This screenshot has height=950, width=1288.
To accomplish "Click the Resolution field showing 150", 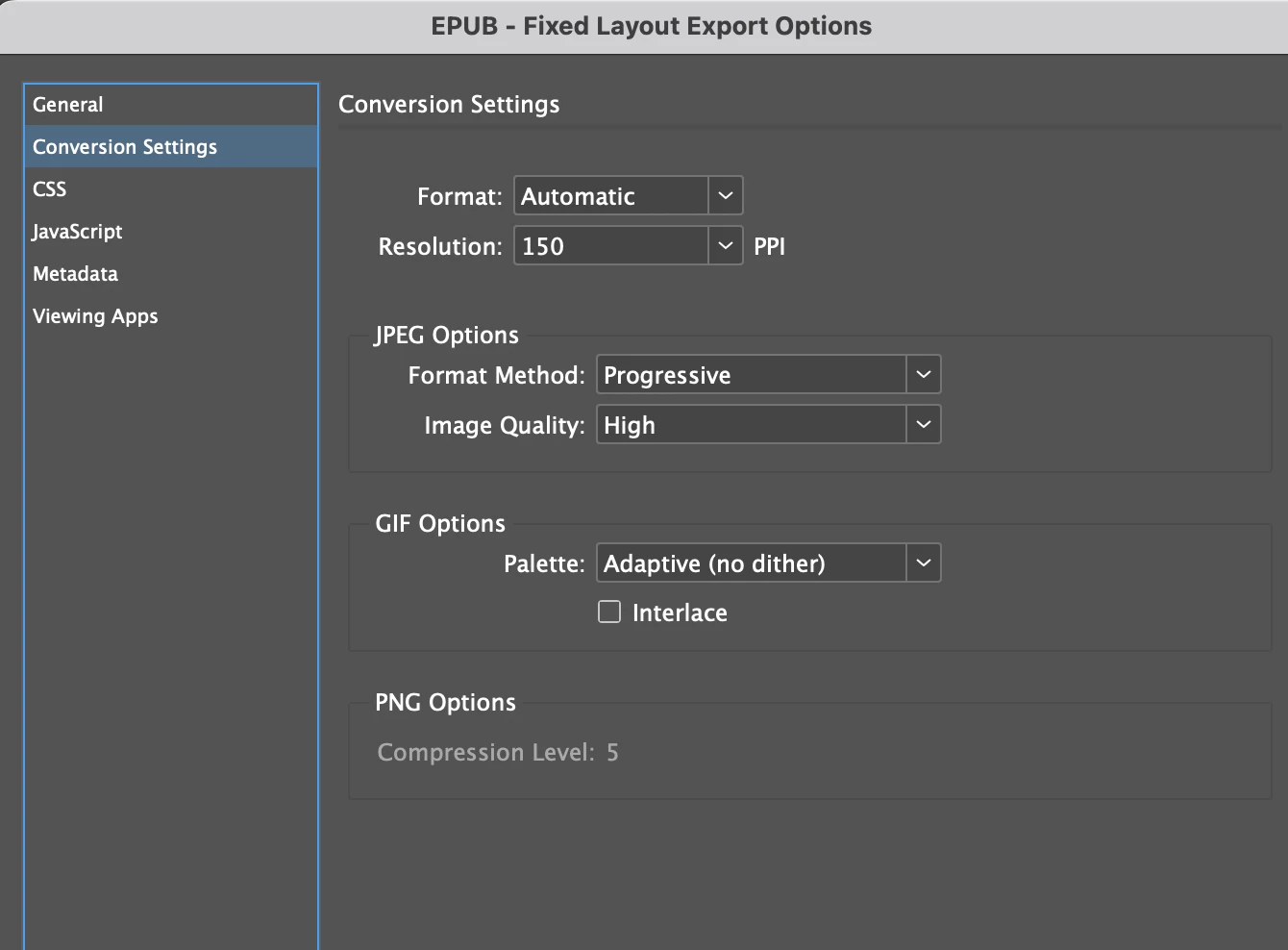I will (611, 246).
